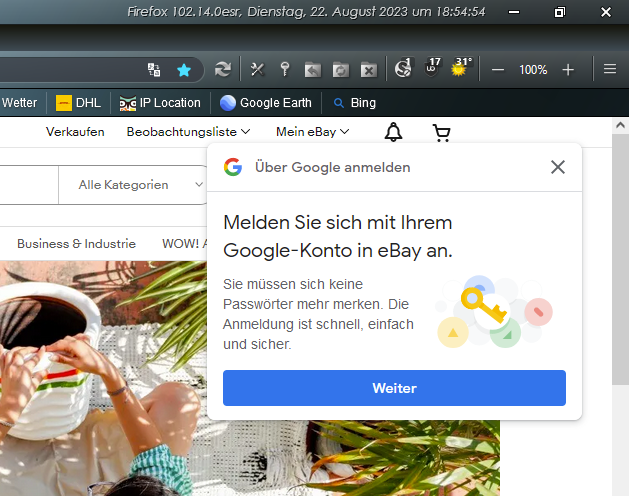
Task: Reset zoom by clicking the 100% label
Action: [533, 70]
